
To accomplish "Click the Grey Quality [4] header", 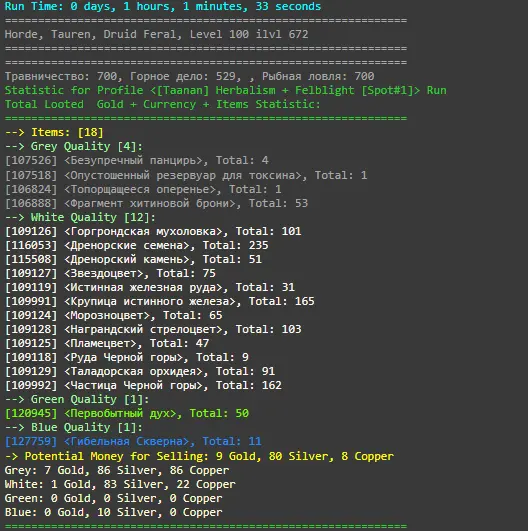I will (74, 146).
